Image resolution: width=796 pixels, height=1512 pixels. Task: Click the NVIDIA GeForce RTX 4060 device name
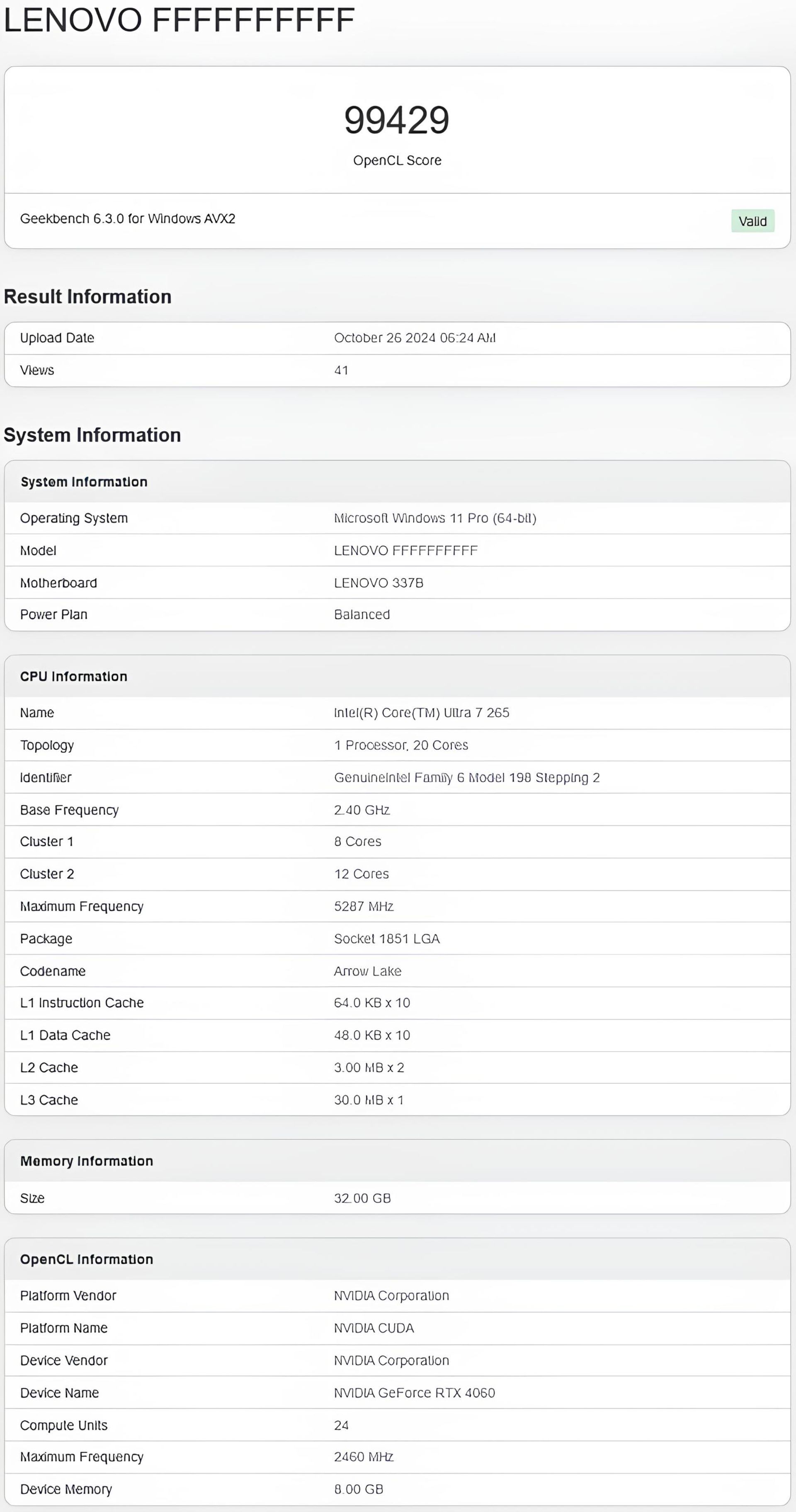[x=414, y=1393]
